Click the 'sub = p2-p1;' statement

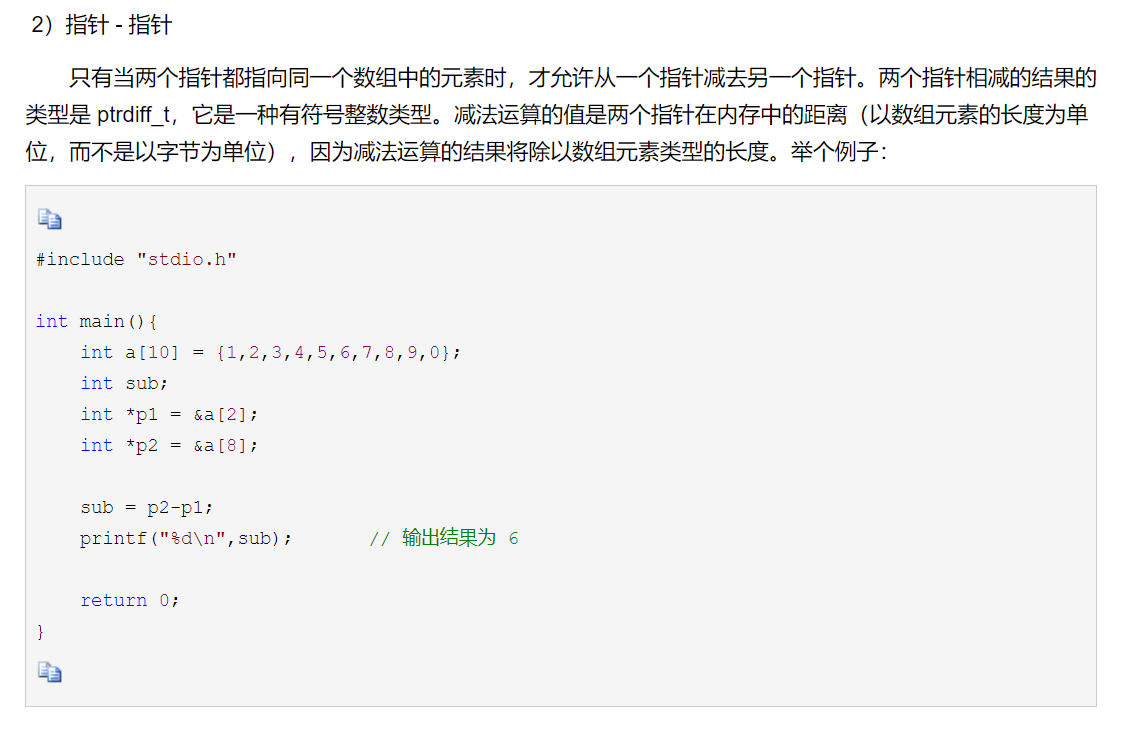click(147, 507)
